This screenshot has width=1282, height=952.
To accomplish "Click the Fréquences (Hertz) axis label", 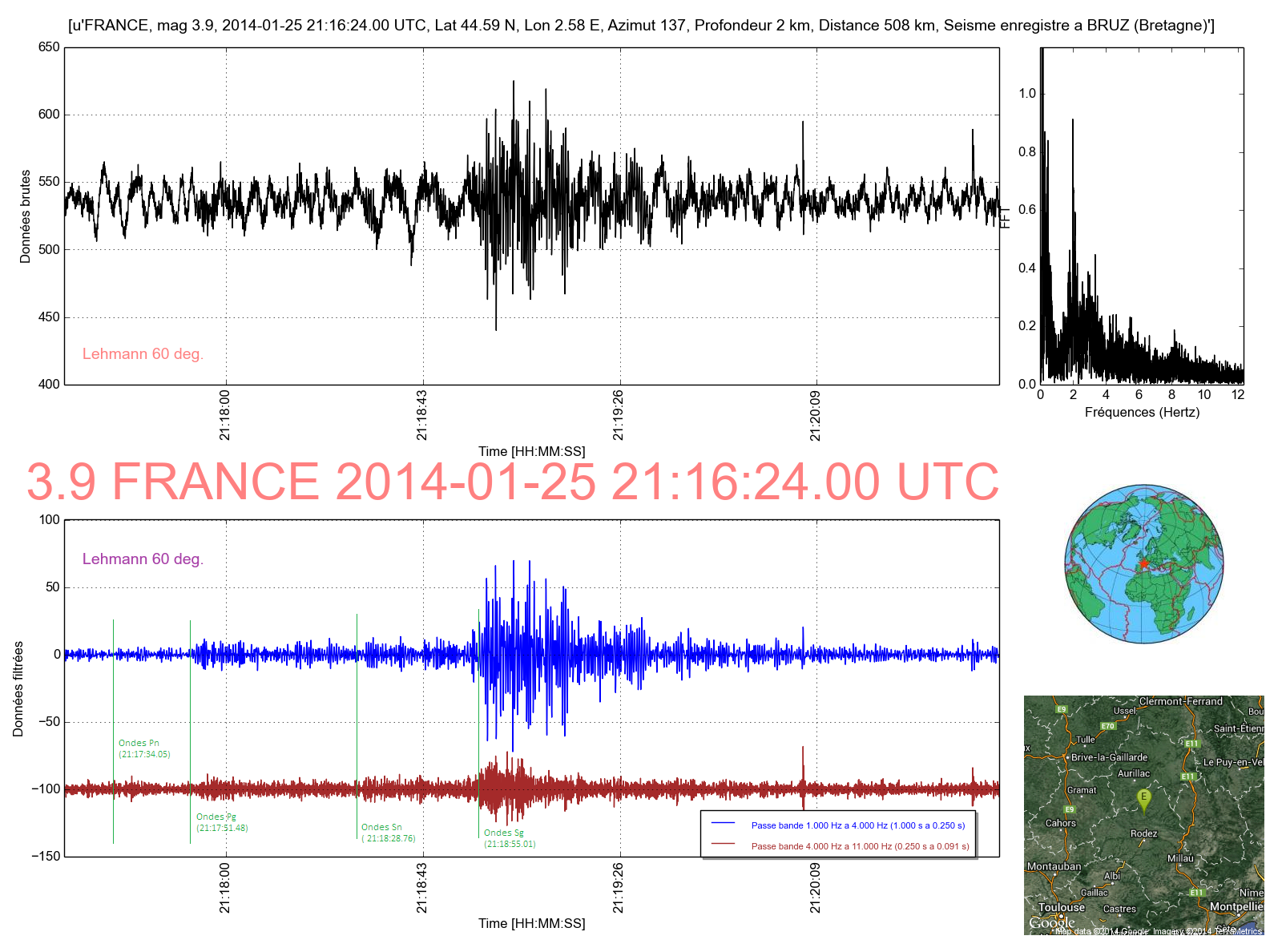I will [x=1142, y=413].
